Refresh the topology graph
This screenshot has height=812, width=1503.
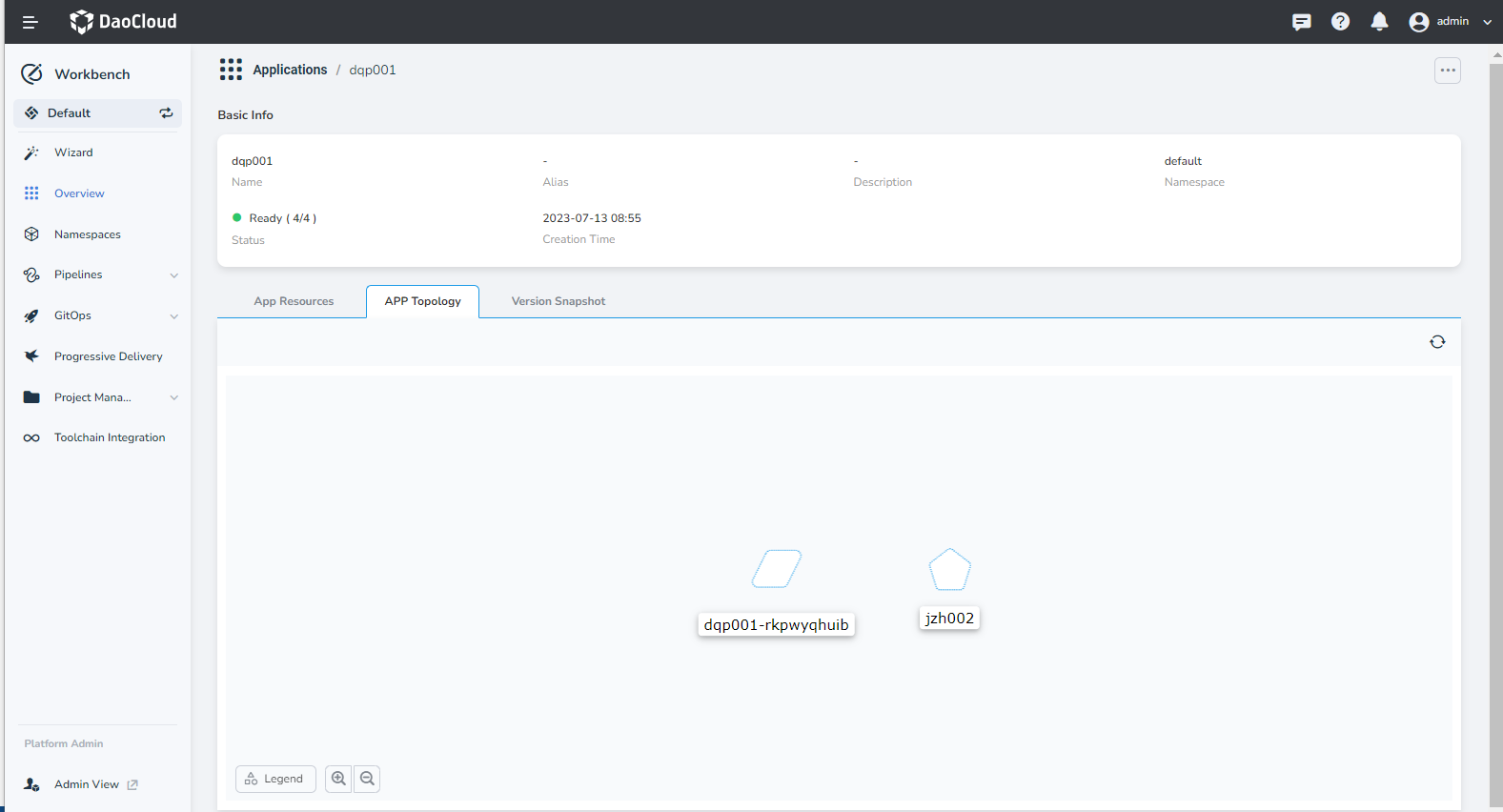pos(1437,342)
